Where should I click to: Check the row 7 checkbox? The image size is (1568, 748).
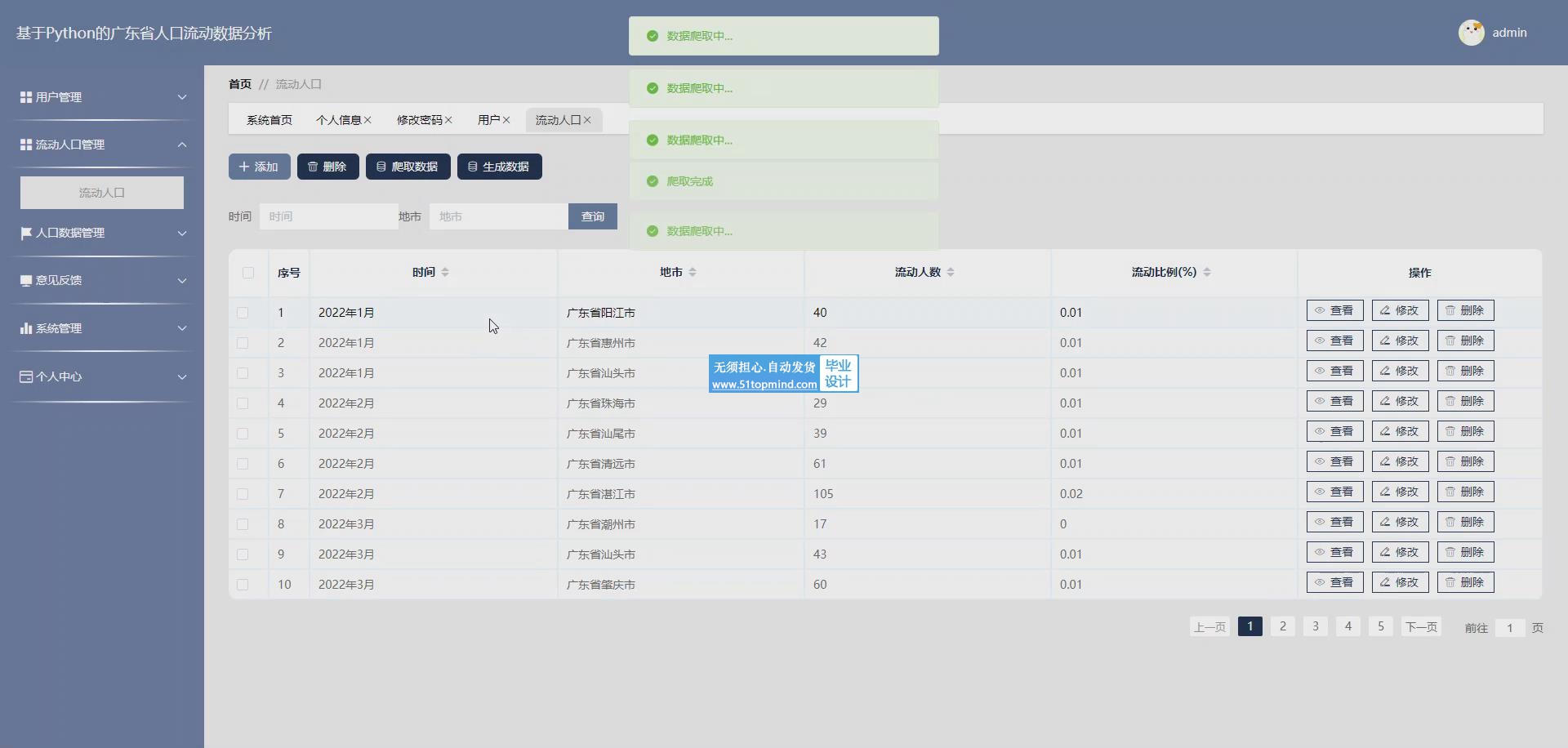click(243, 494)
